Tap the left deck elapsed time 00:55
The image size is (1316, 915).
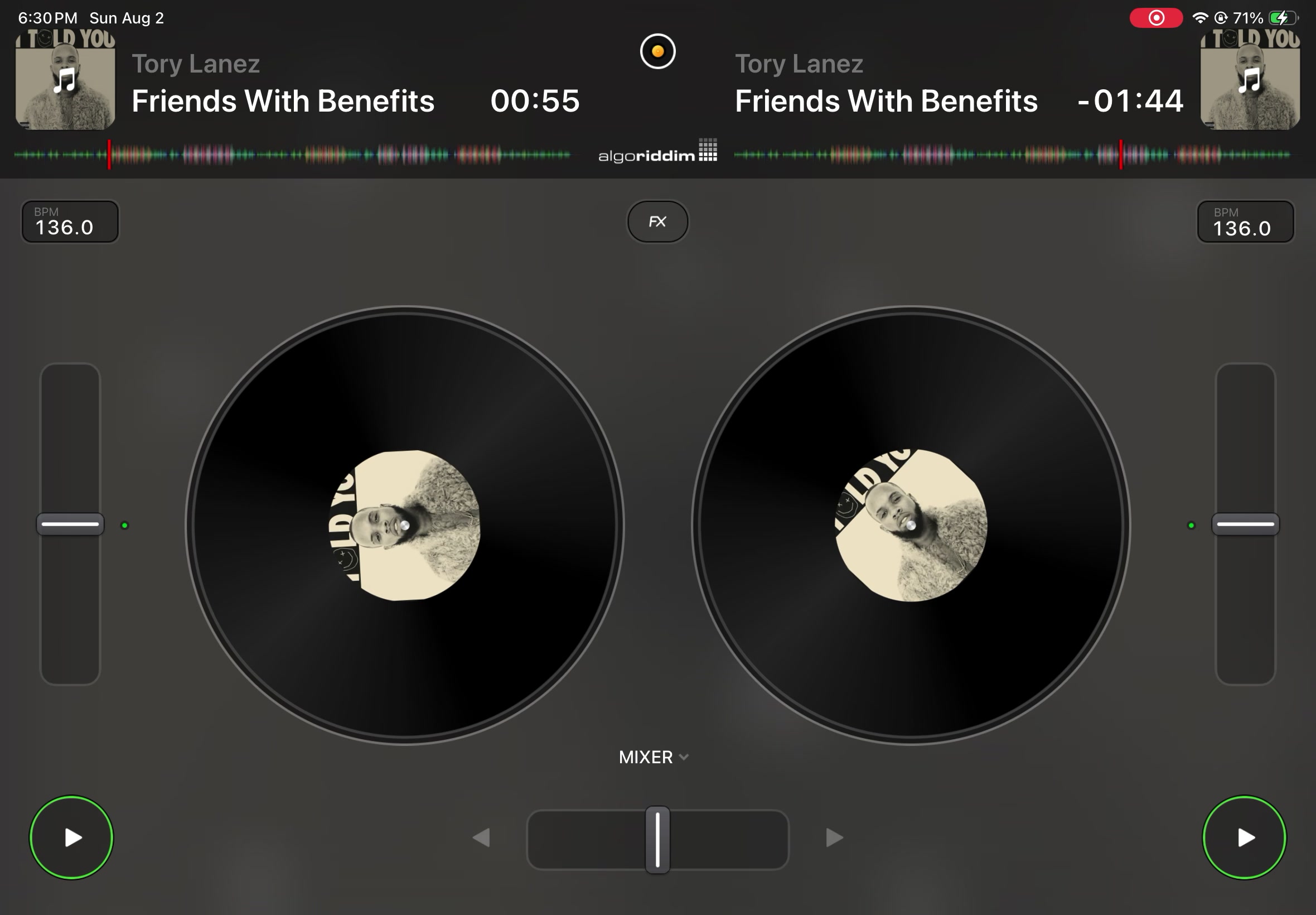click(x=535, y=101)
